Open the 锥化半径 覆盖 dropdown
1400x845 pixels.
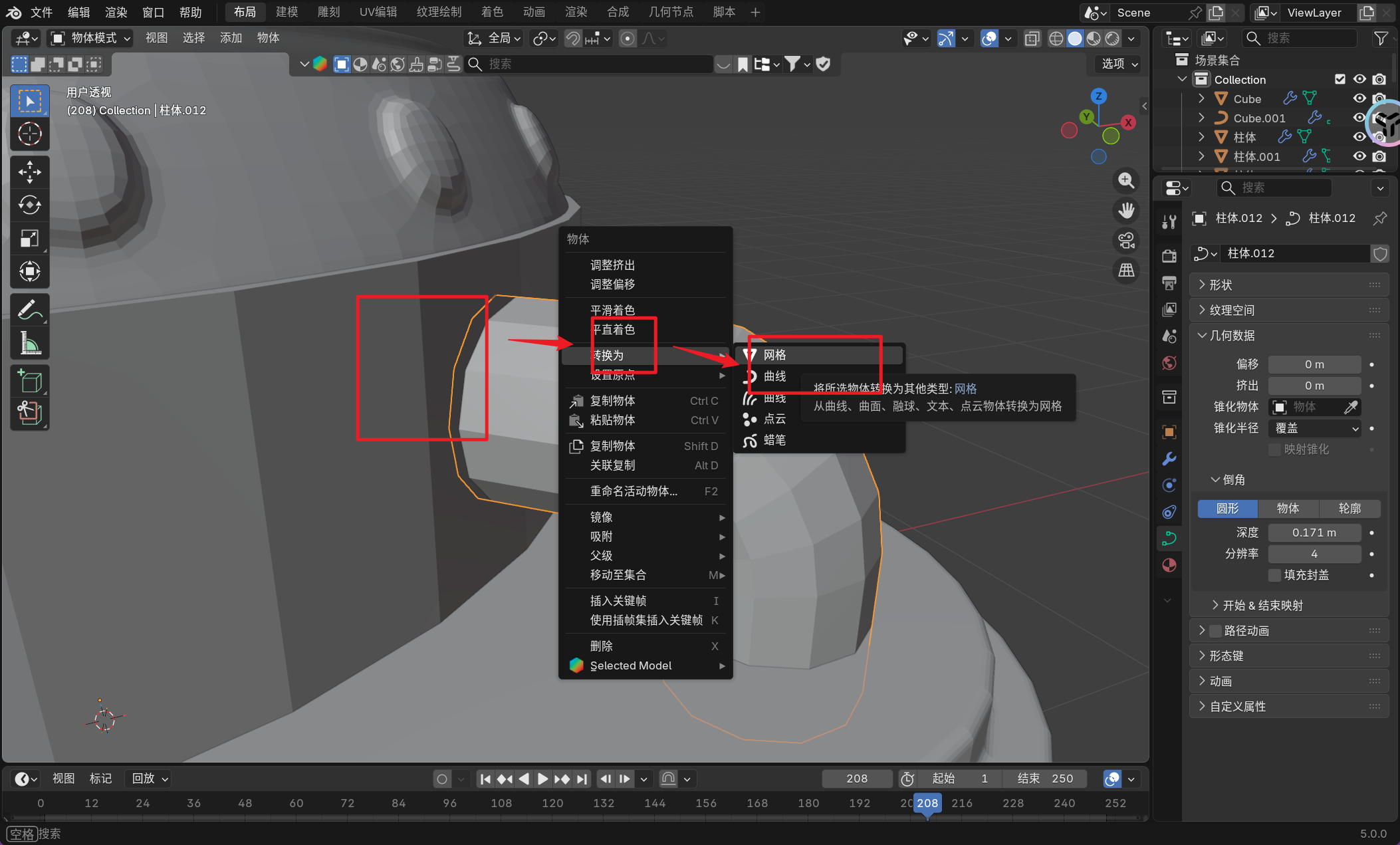tap(1315, 428)
